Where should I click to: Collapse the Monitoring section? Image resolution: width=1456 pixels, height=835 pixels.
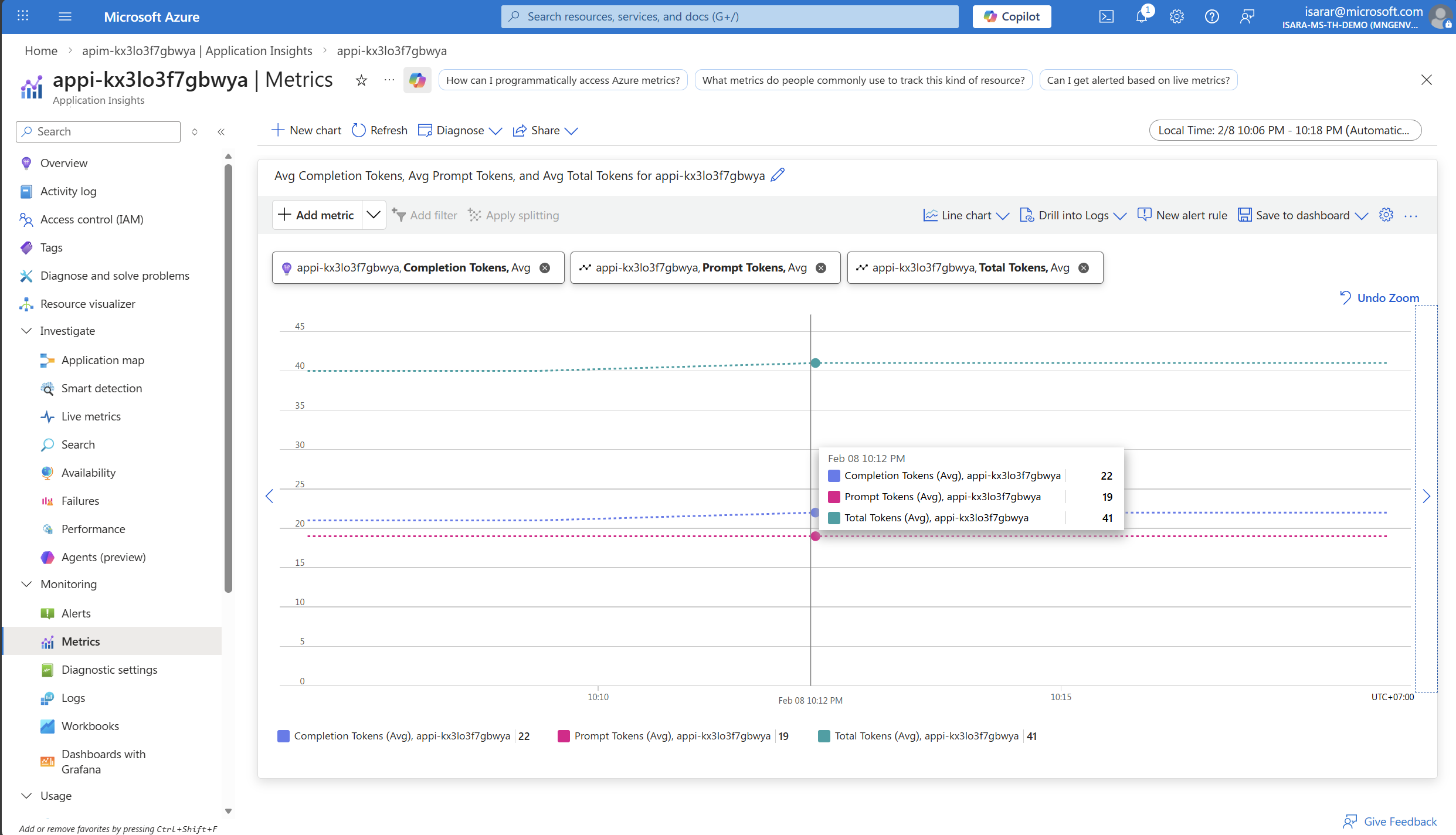pos(26,584)
